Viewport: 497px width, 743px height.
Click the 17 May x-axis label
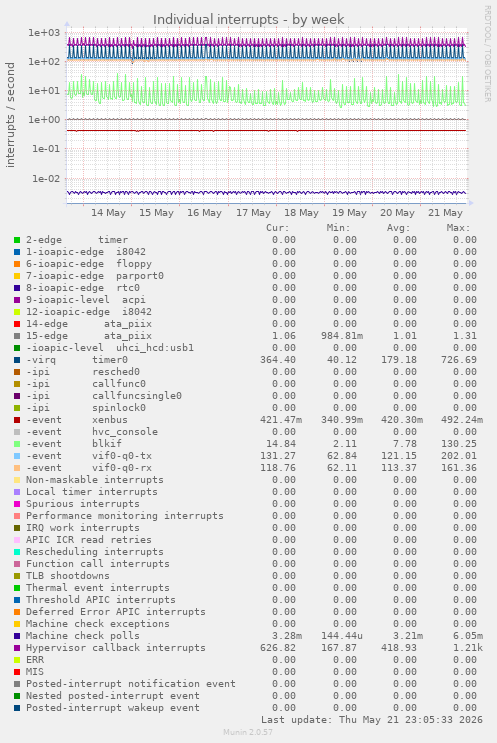click(253, 213)
